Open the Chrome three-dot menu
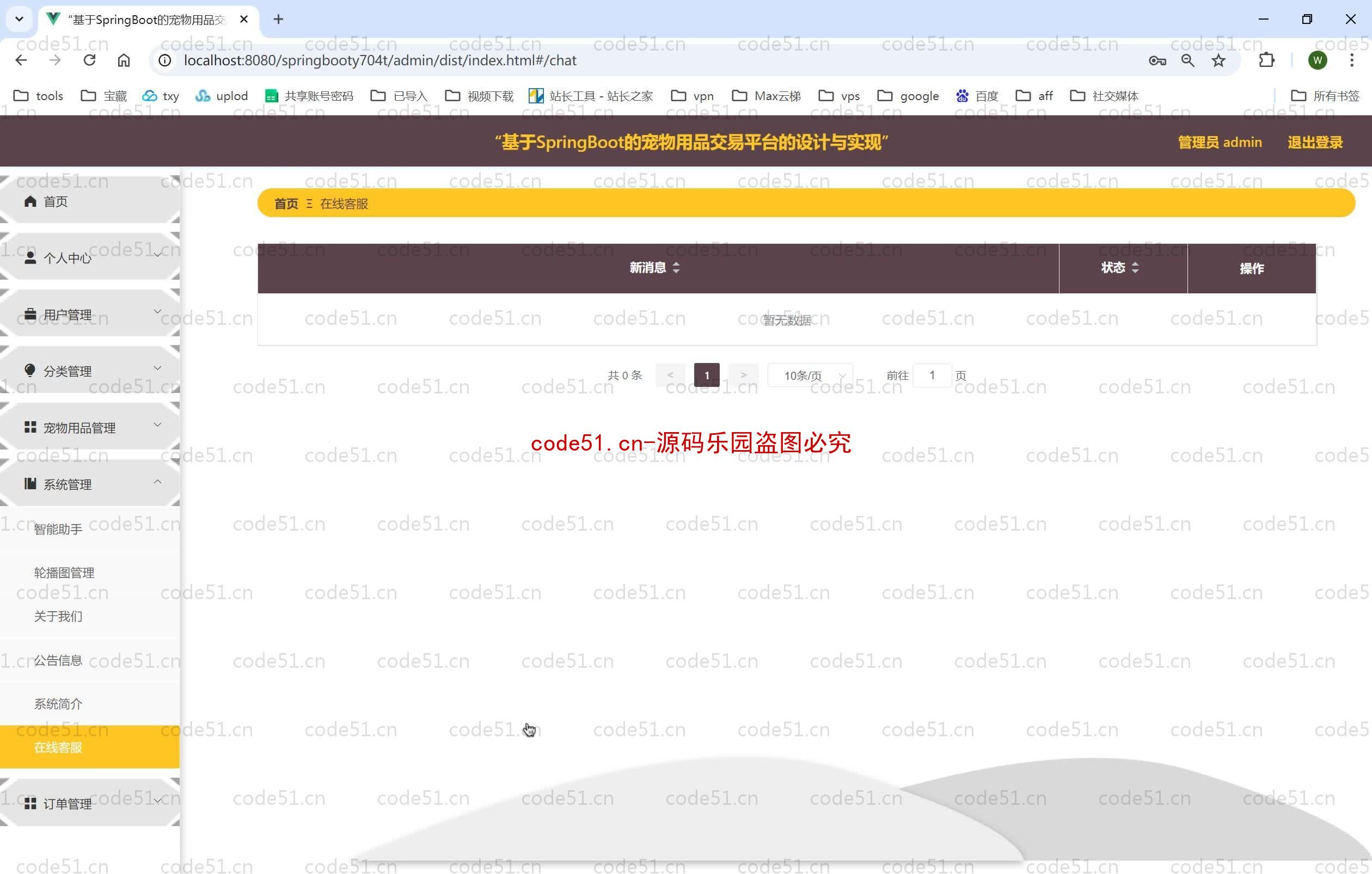 [x=1351, y=60]
